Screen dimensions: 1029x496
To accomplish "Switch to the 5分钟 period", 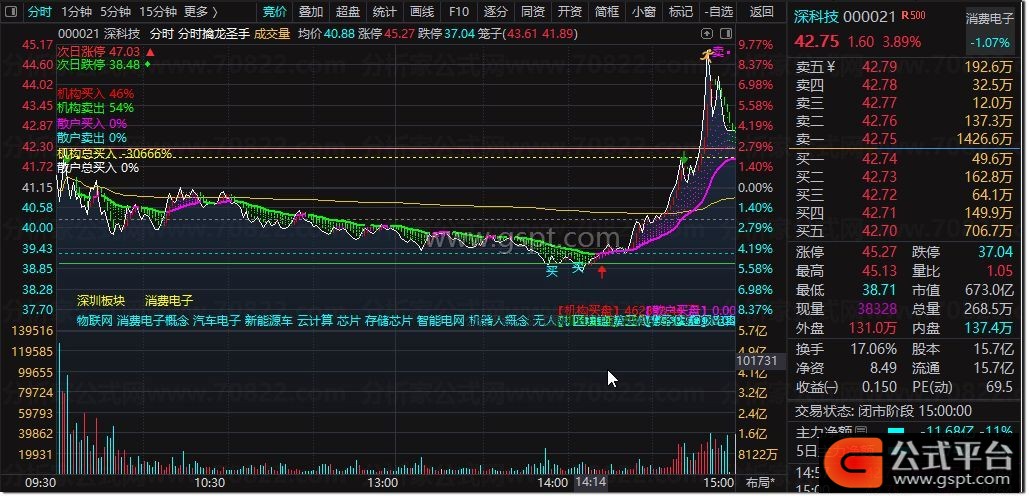I will 116,12.
